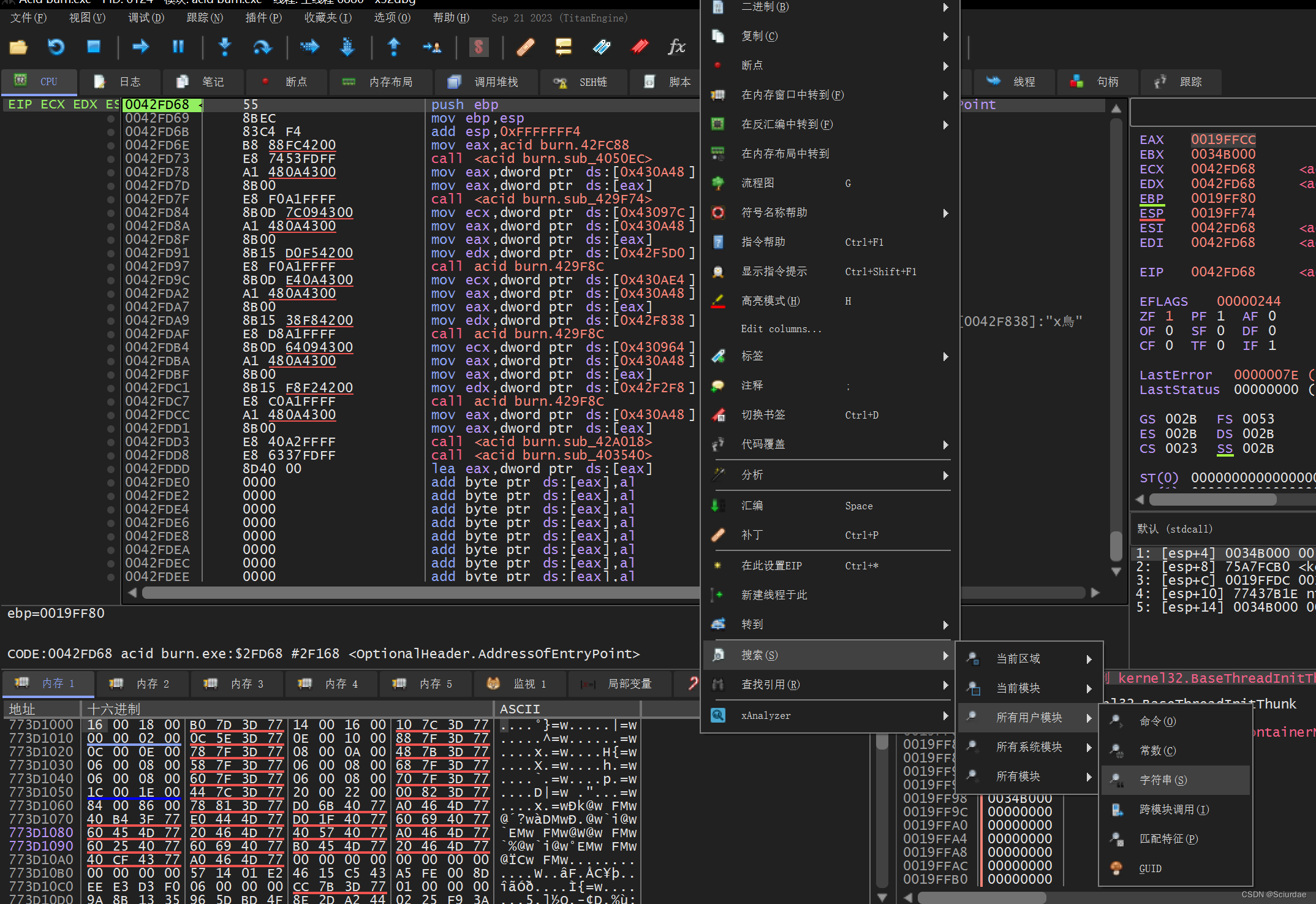Select EAX register value 0019FFCC
Viewport: 1316px width, 904px height.
[1223, 140]
